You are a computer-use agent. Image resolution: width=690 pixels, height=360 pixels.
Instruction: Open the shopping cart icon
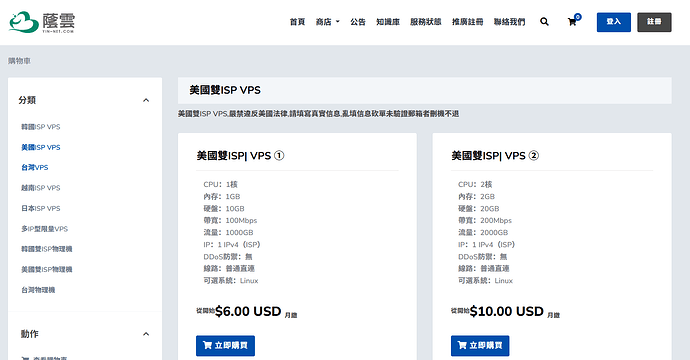coord(573,21)
